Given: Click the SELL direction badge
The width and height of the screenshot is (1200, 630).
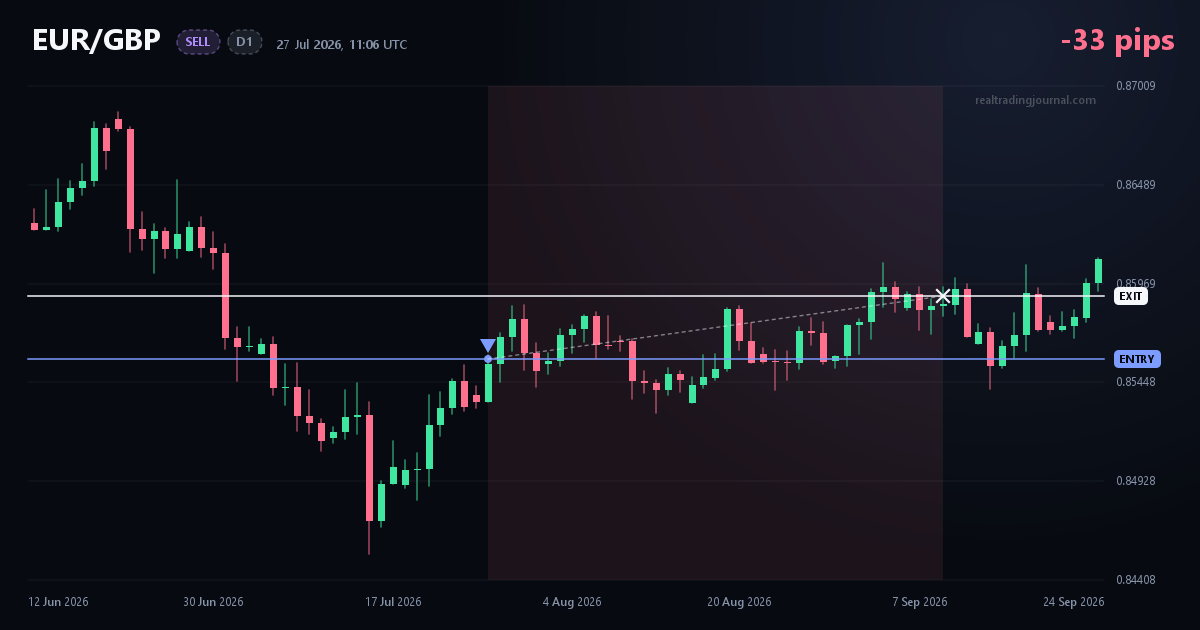Looking at the screenshot, I should [198, 42].
